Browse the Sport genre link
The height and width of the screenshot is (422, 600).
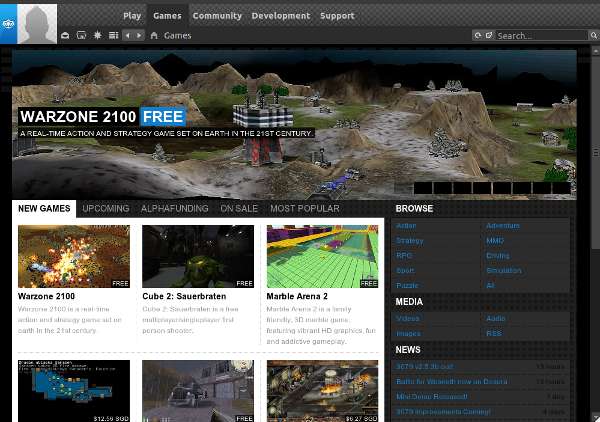pyautogui.click(x=405, y=270)
